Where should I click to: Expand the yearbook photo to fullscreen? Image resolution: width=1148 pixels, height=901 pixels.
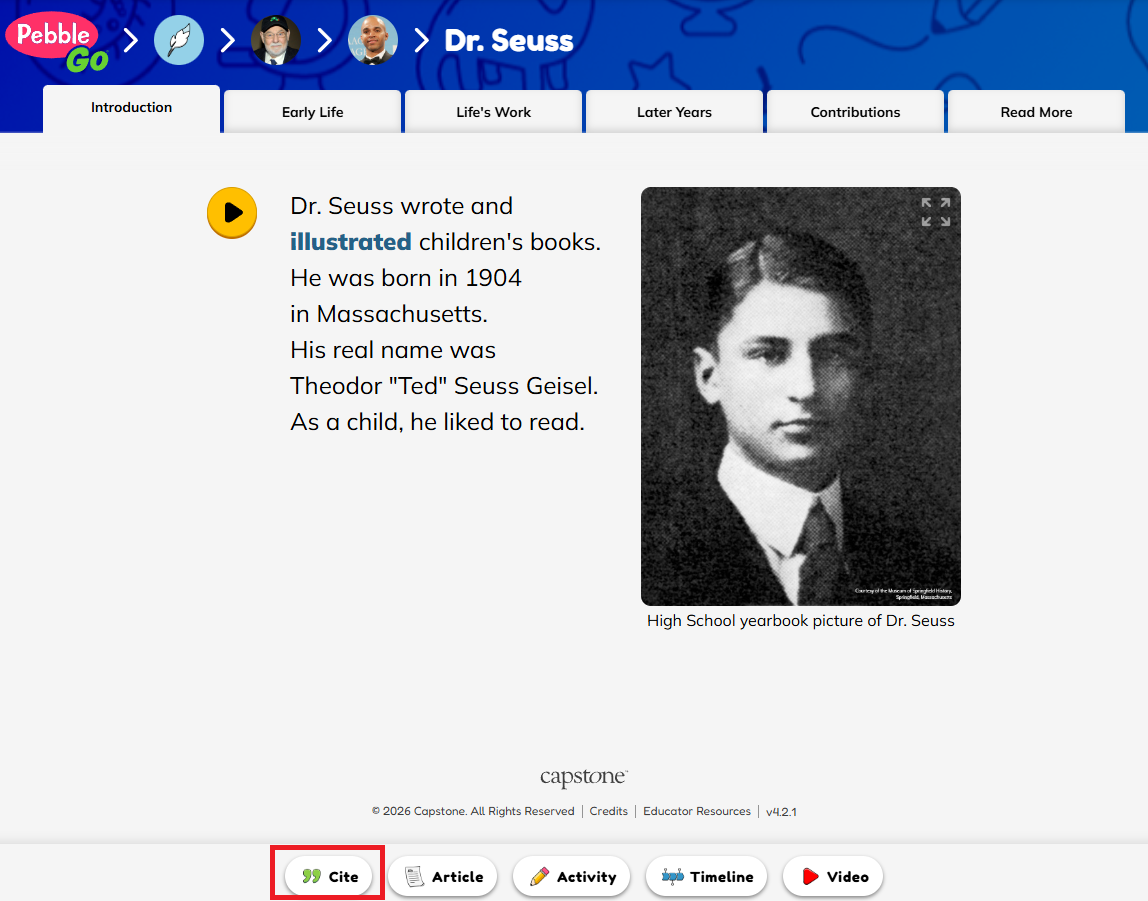point(935,212)
